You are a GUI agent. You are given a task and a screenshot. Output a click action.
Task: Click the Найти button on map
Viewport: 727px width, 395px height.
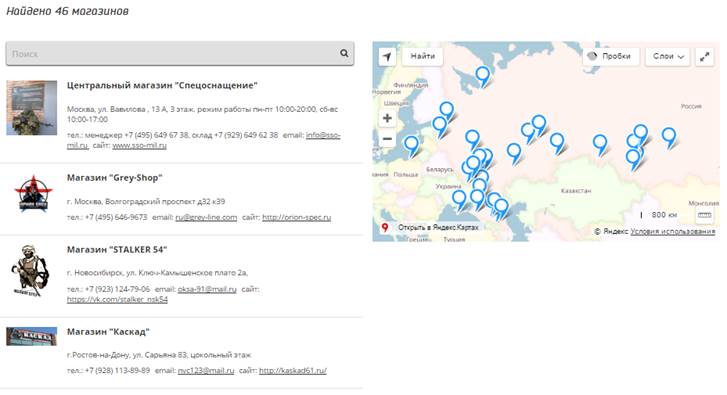pos(422,57)
